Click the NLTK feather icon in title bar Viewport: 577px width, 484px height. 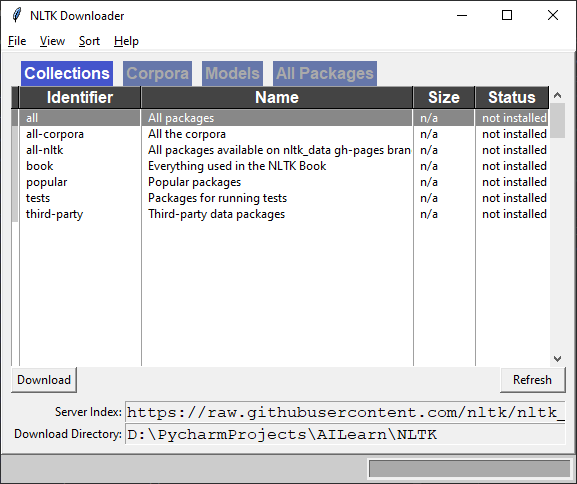17,15
